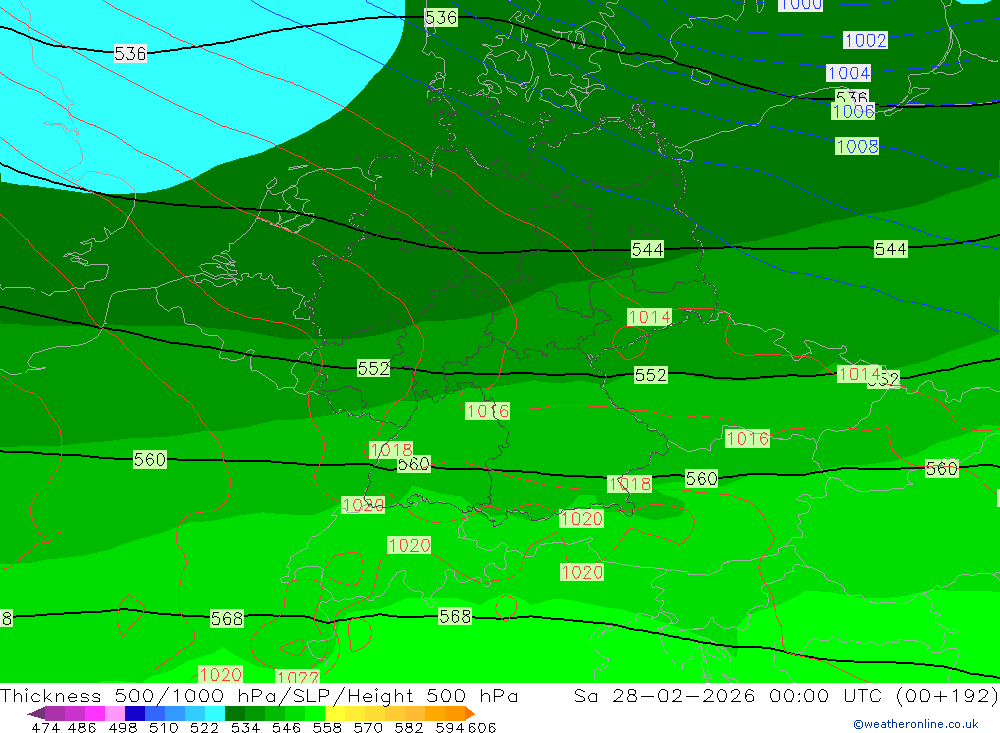This screenshot has height=733, width=1000.
Task: Click the red 1022 label at the bottom
Action: (x=297, y=676)
